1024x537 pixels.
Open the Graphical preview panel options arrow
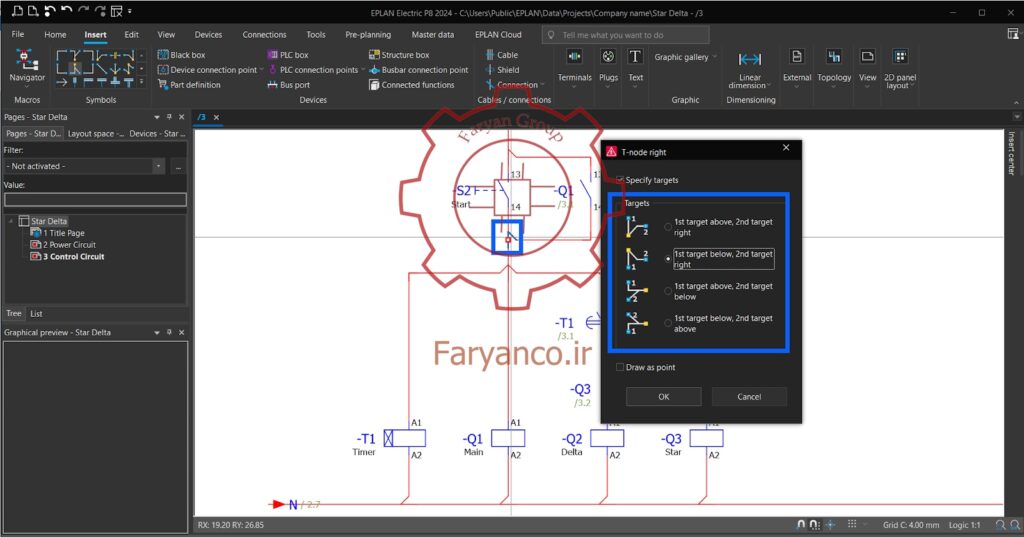pos(157,333)
